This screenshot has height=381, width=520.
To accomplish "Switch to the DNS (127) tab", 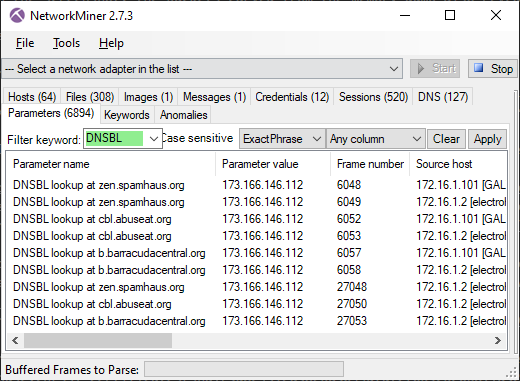I will pyautogui.click(x=443, y=97).
